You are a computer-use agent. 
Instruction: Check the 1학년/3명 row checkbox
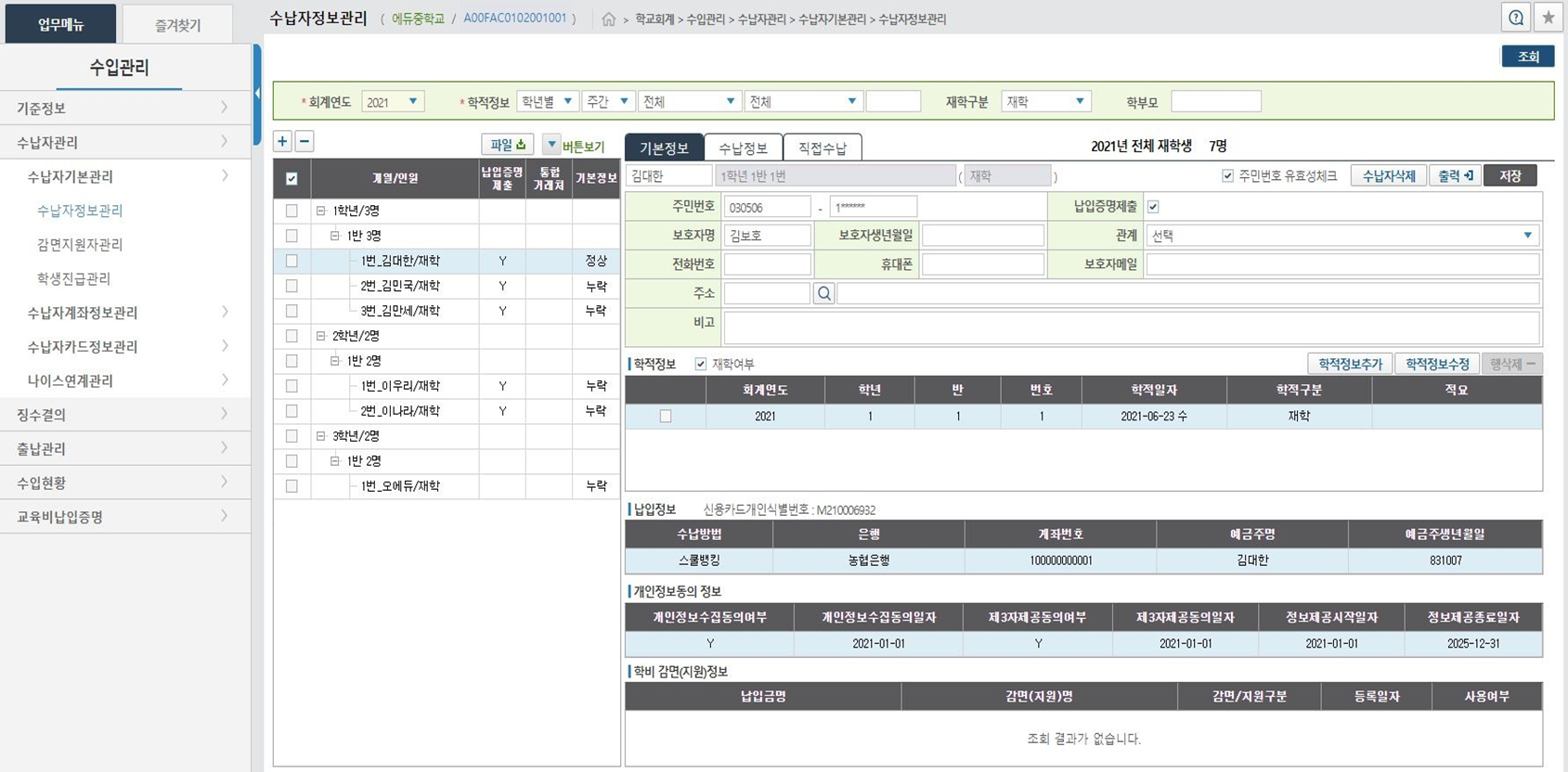[292, 211]
